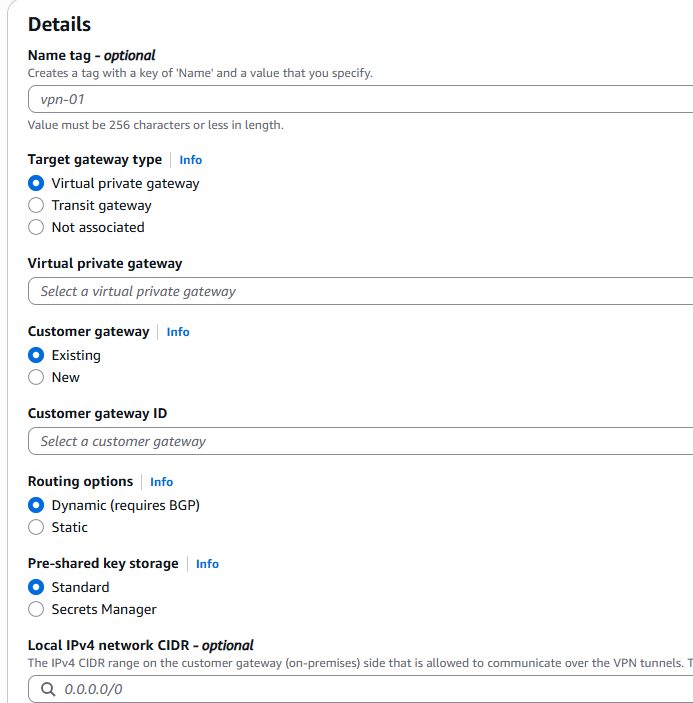Screen dimensions: 693x703
Task: Open Info link for Target gateway type
Action: [190, 160]
